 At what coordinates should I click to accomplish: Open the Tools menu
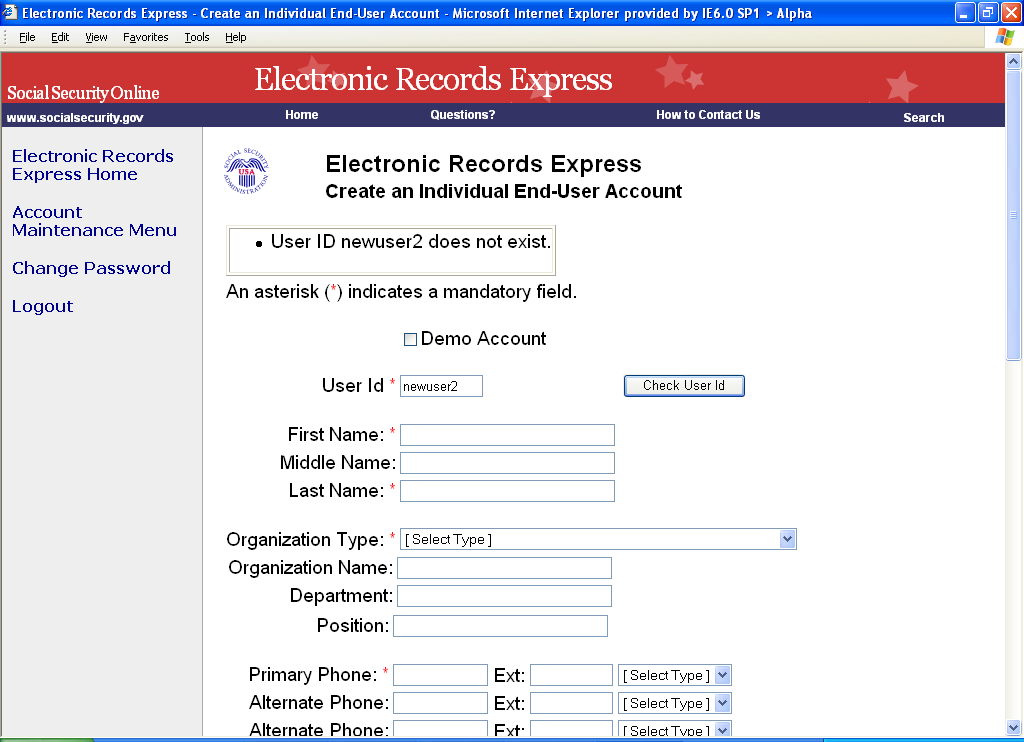(x=197, y=37)
